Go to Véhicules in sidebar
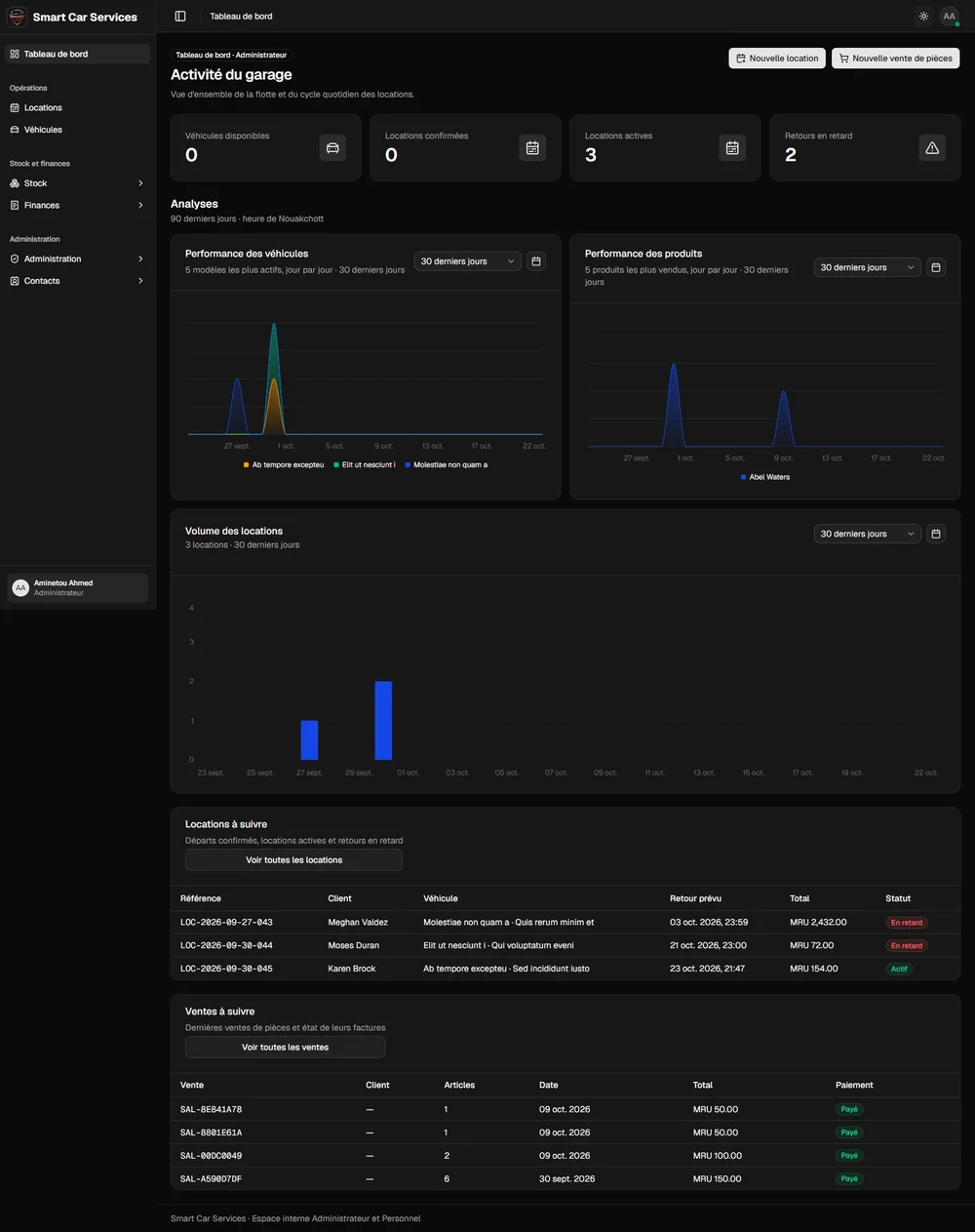Viewport: 975px width, 1232px height. click(78, 130)
